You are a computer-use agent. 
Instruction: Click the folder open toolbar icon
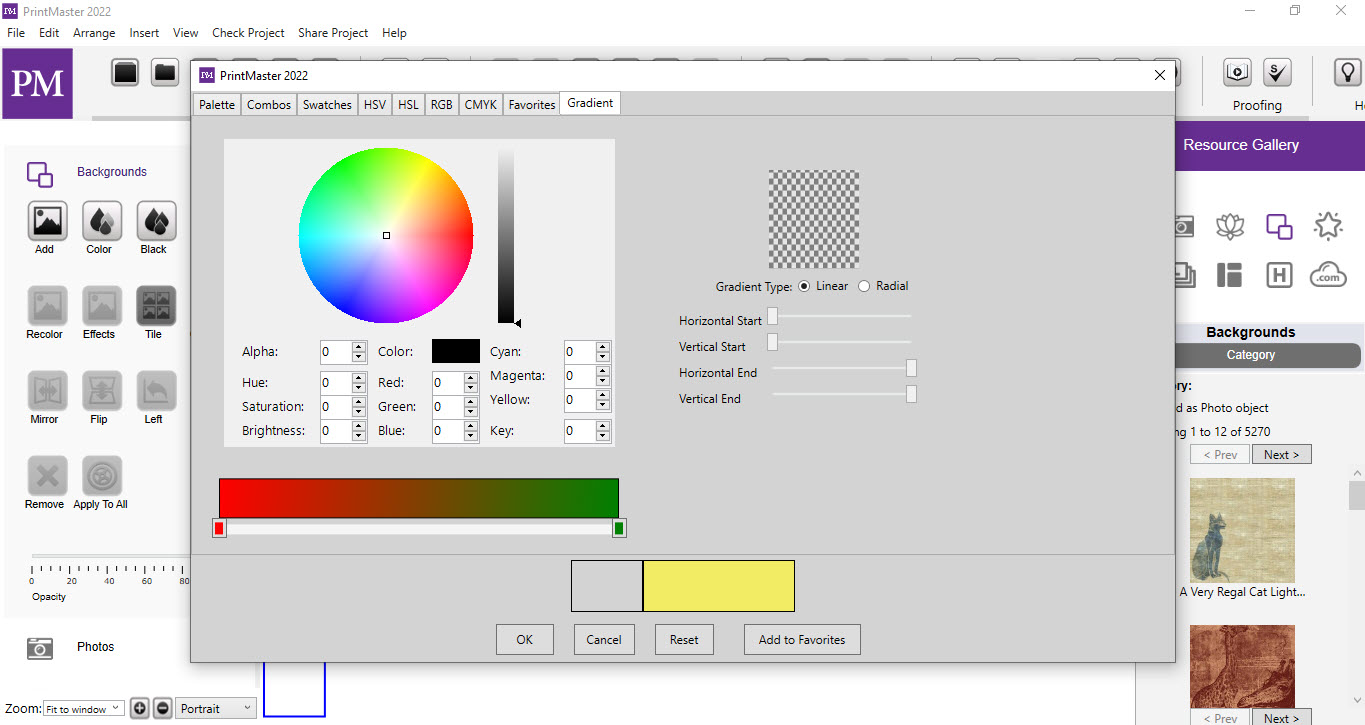164,72
